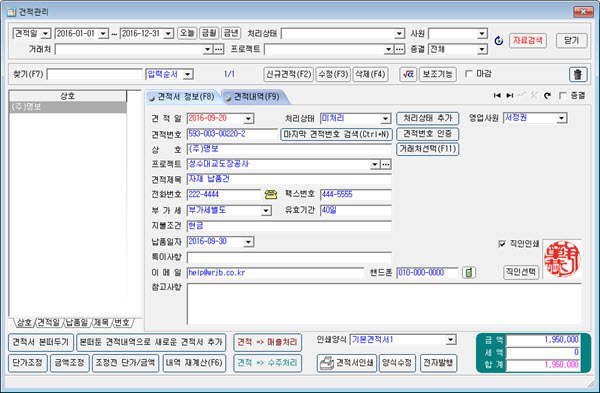The height and width of the screenshot is (393, 600).
Task: Select the 상호 bottom list tab
Action: pos(24,323)
